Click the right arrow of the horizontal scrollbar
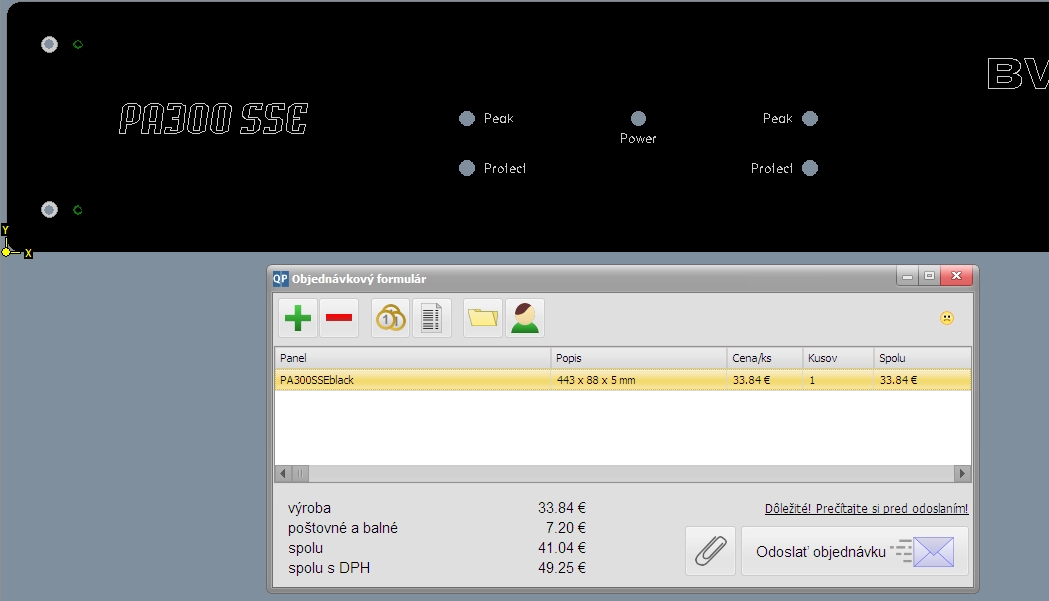 [x=962, y=474]
